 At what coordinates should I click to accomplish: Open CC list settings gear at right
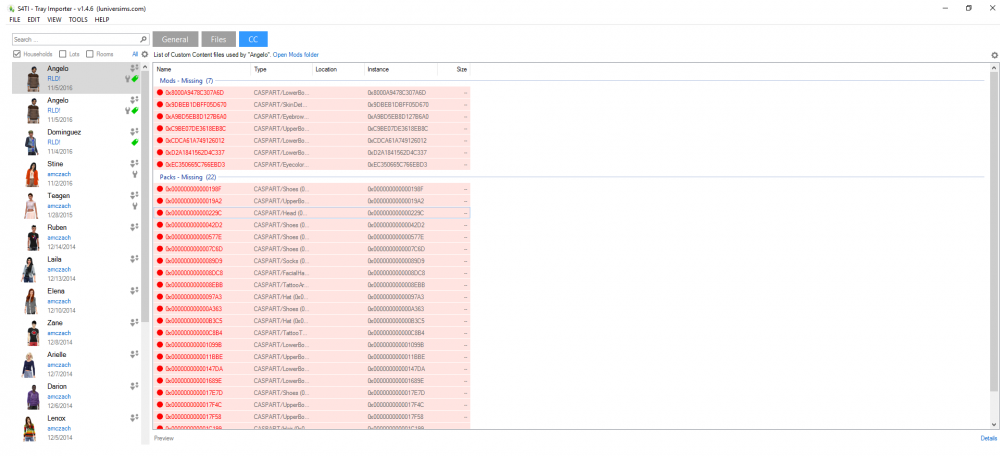point(994,55)
